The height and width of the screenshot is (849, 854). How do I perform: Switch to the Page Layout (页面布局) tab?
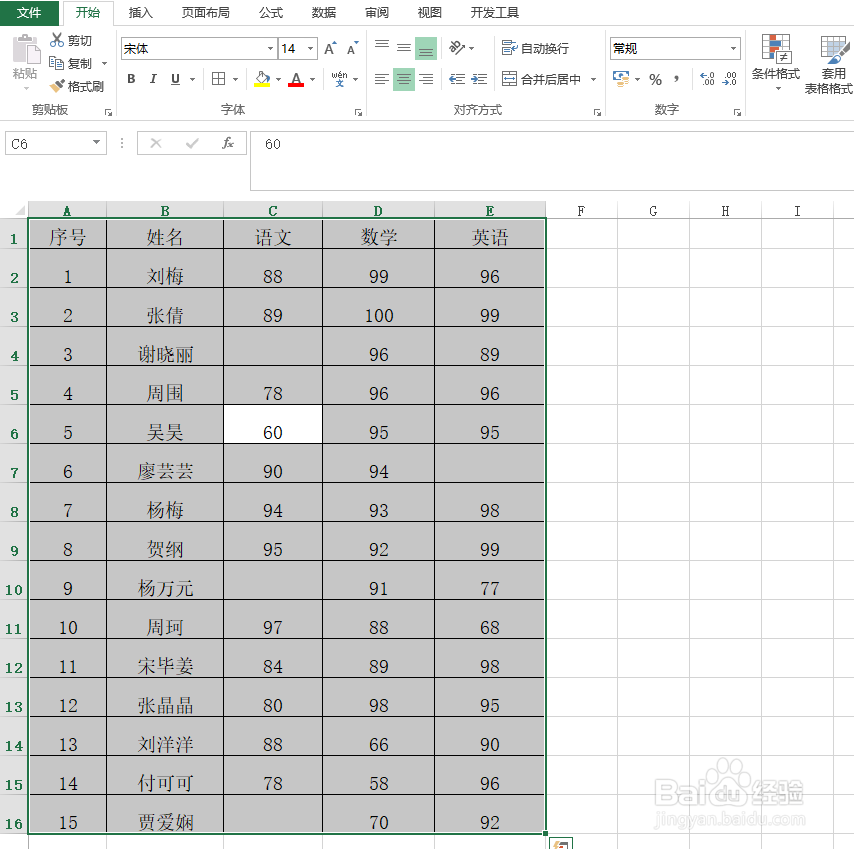point(205,13)
